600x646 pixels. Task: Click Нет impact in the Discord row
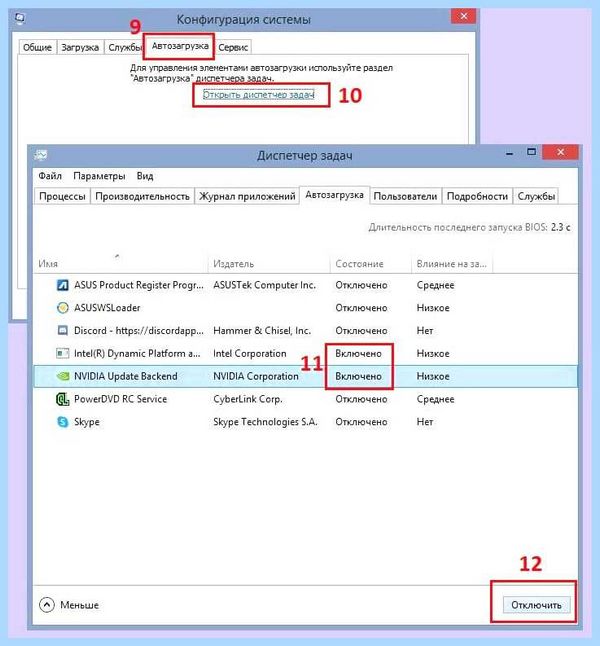click(x=425, y=331)
